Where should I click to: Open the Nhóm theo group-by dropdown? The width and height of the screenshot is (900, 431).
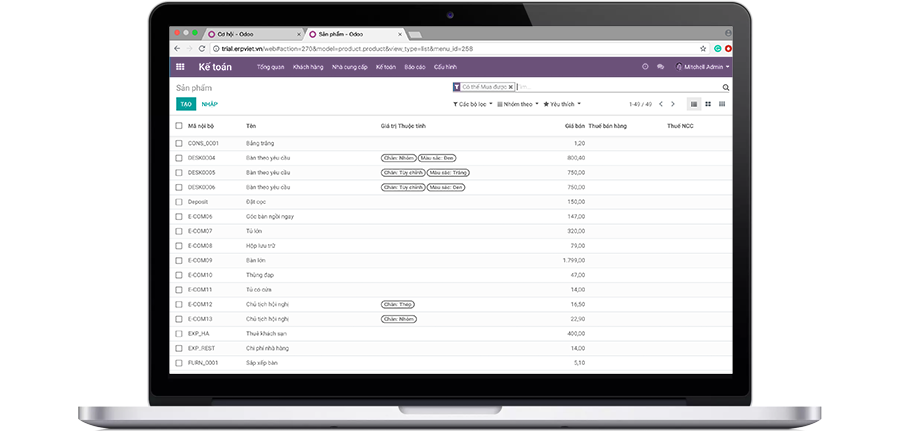518,104
